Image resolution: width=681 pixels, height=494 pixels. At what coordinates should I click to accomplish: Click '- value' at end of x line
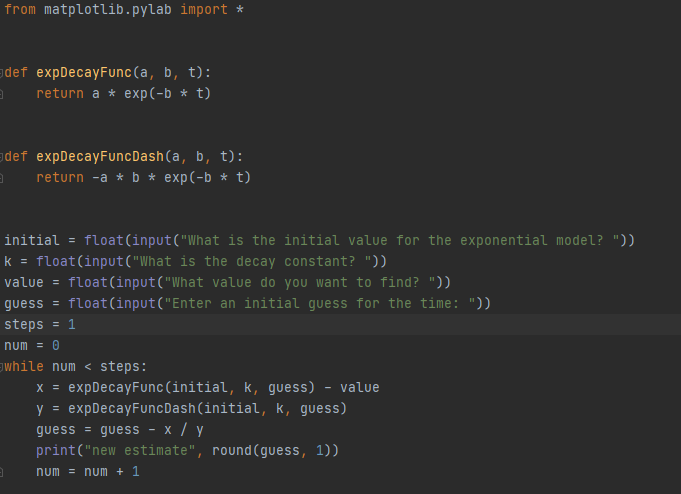(352, 388)
